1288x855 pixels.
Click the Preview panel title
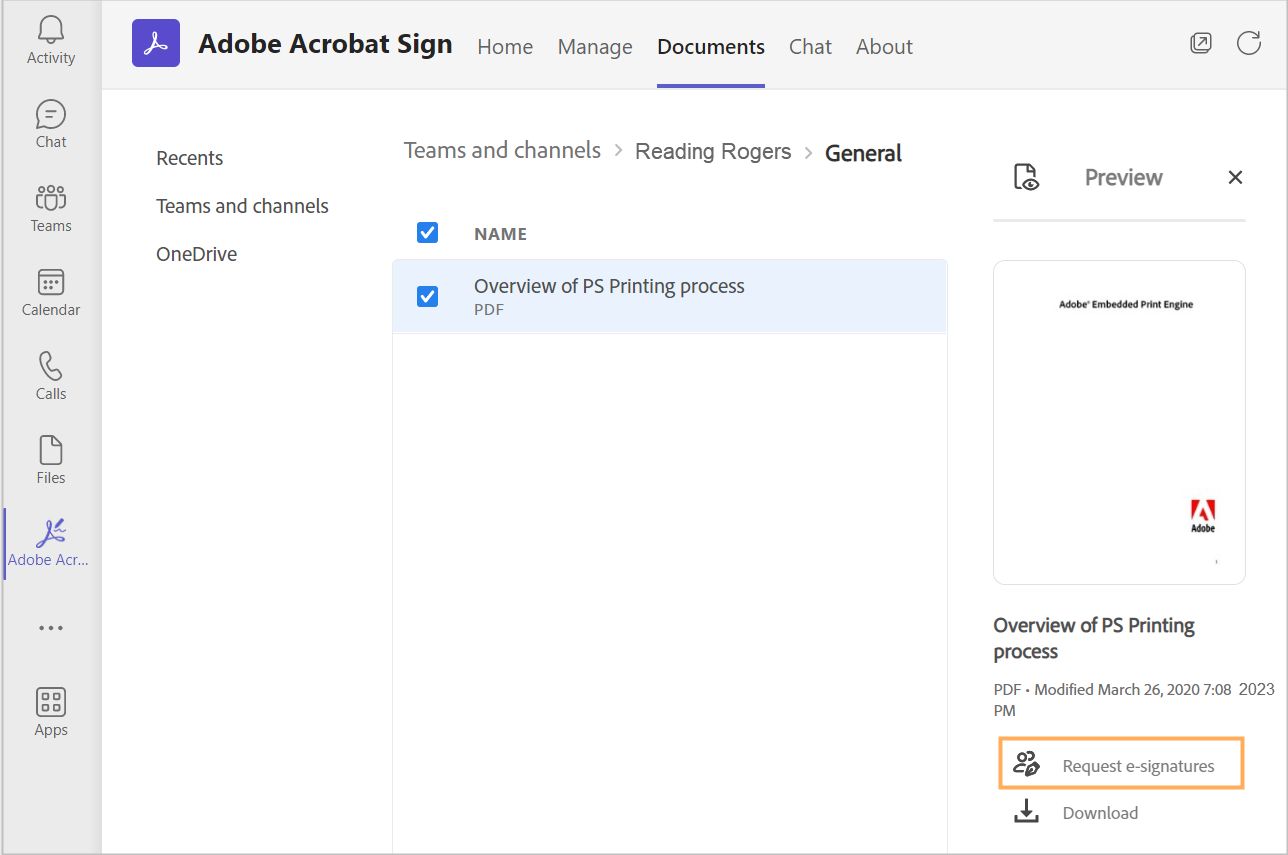(x=1123, y=178)
